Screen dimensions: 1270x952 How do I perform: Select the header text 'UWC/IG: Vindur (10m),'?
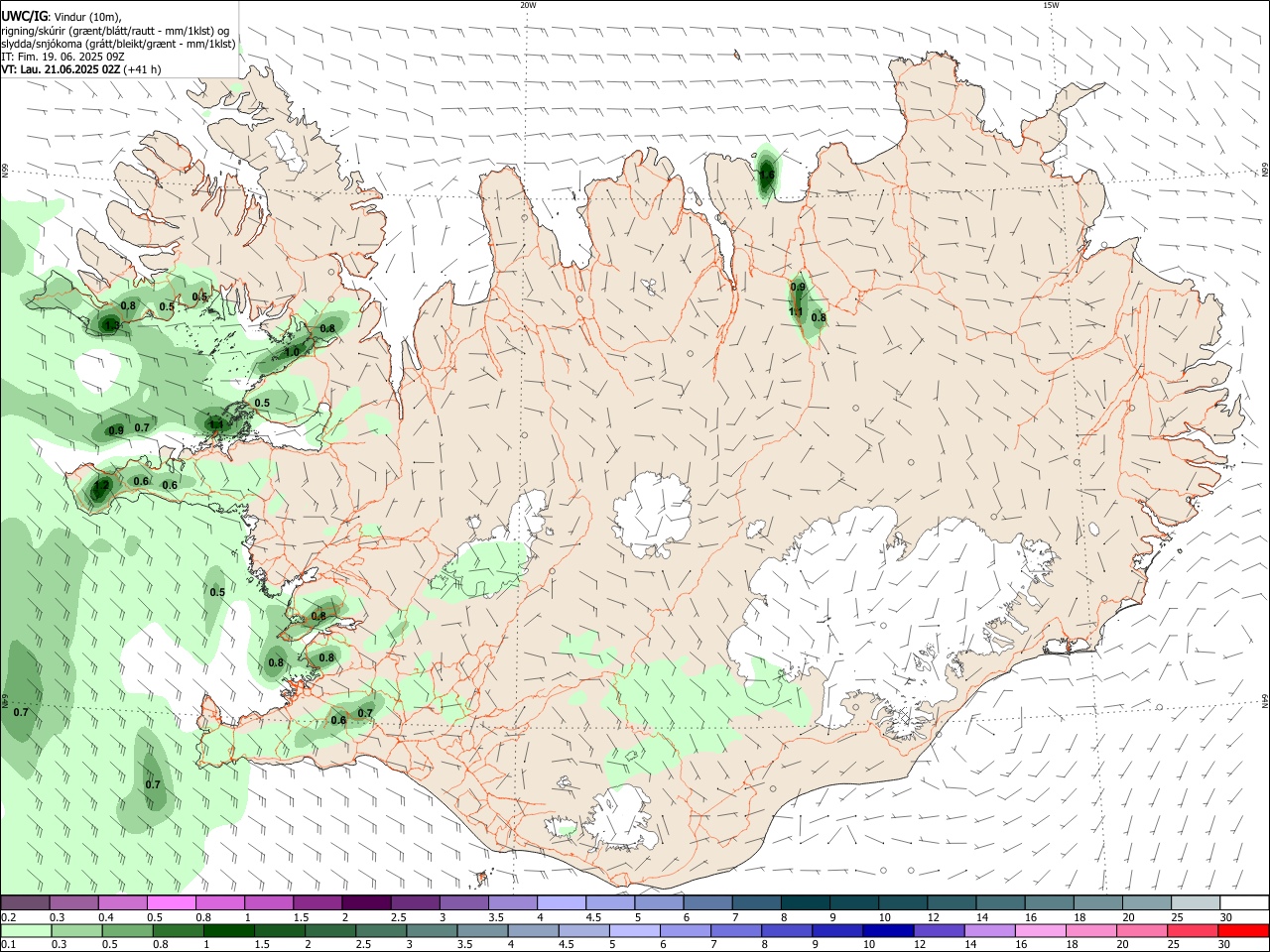pos(62,17)
